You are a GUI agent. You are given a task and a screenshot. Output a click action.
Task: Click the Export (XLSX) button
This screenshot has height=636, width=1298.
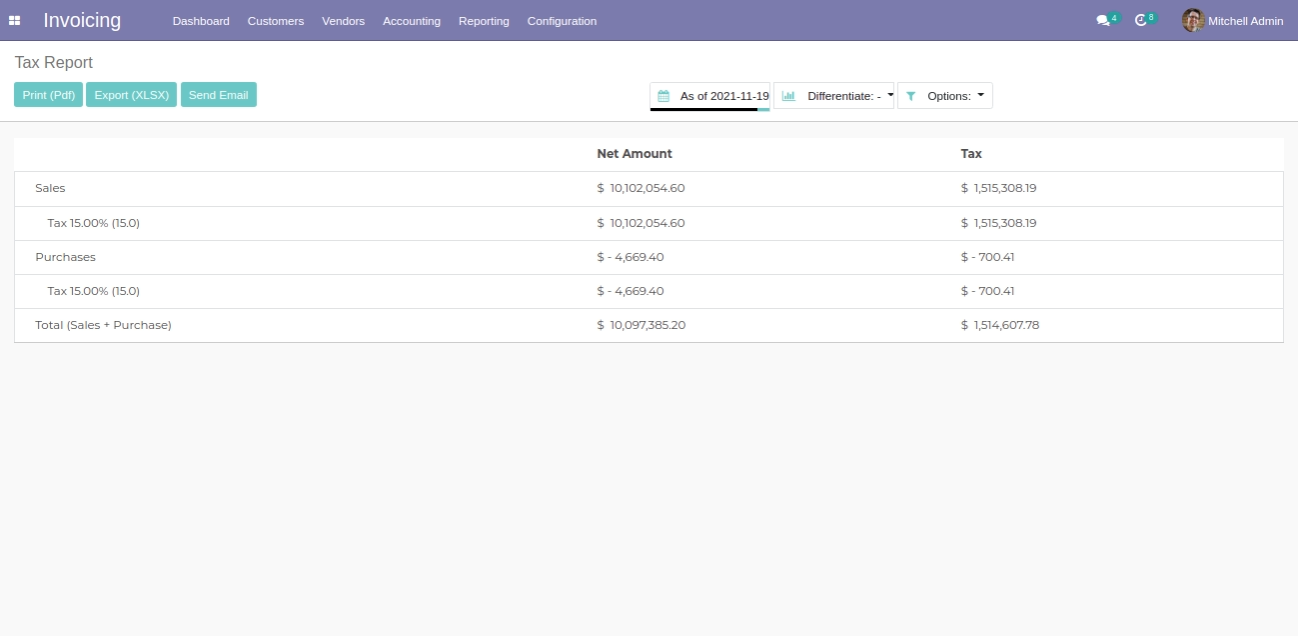(x=131, y=95)
